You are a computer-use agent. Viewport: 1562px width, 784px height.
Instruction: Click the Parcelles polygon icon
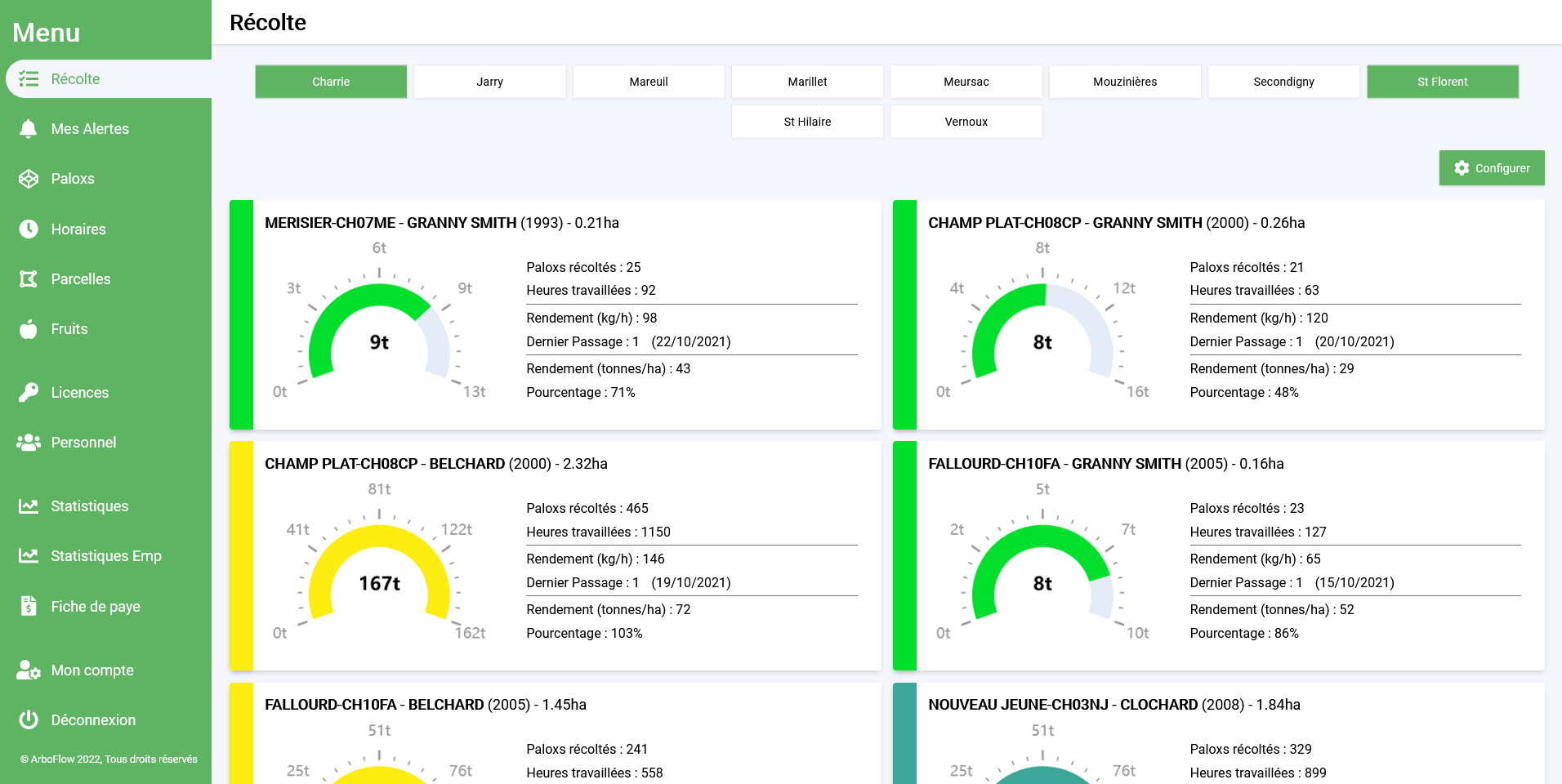(29, 279)
